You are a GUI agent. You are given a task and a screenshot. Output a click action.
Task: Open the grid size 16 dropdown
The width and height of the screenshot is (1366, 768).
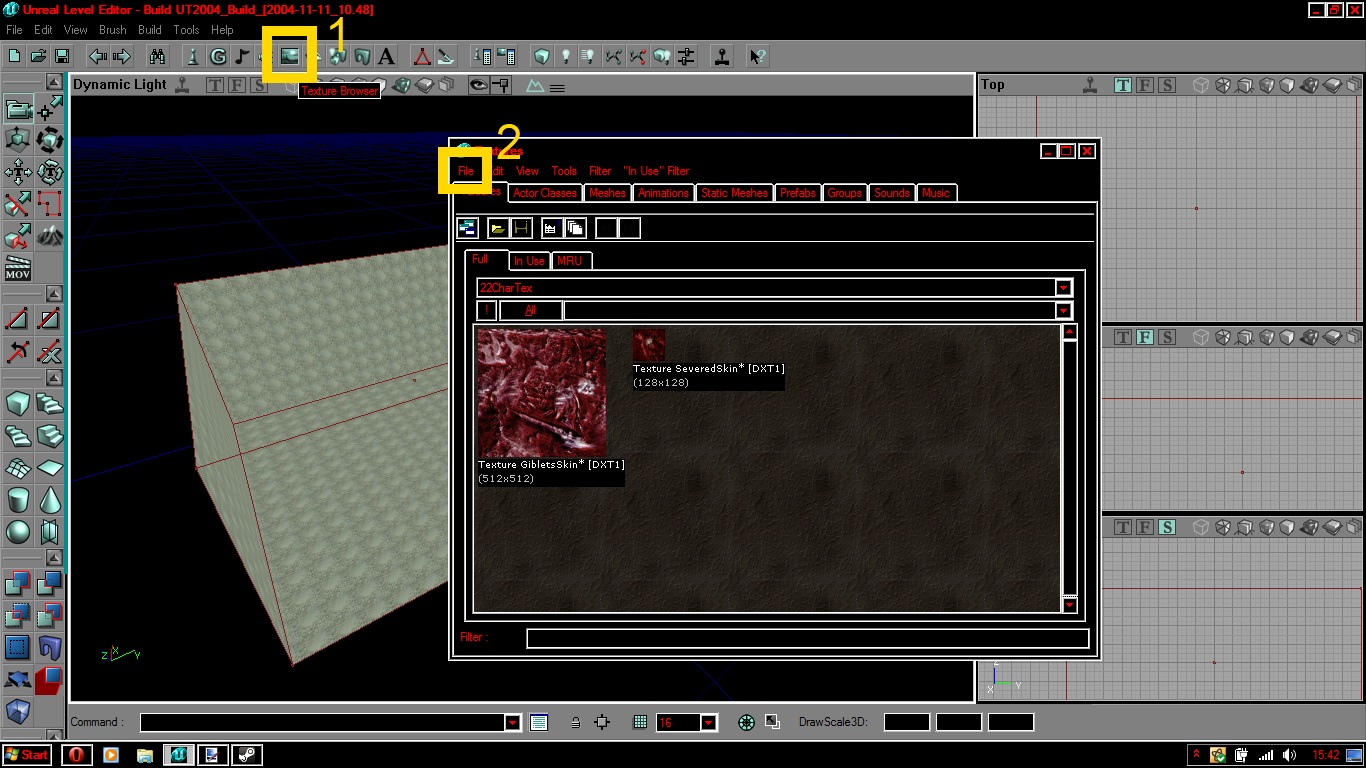tap(708, 722)
